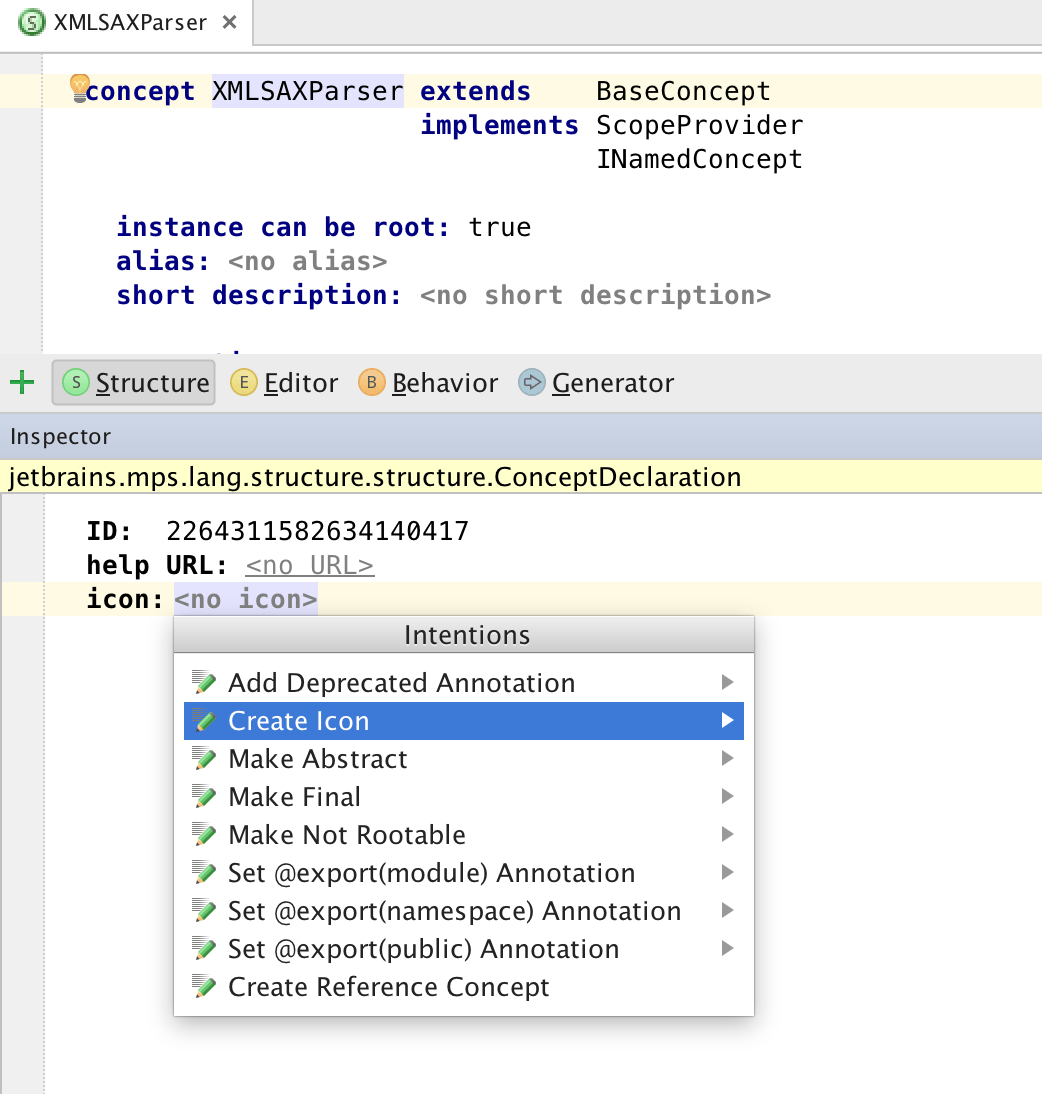Click the pencil icon beside Make Abstract
This screenshot has height=1094, width=1042.
pos(205,759)
